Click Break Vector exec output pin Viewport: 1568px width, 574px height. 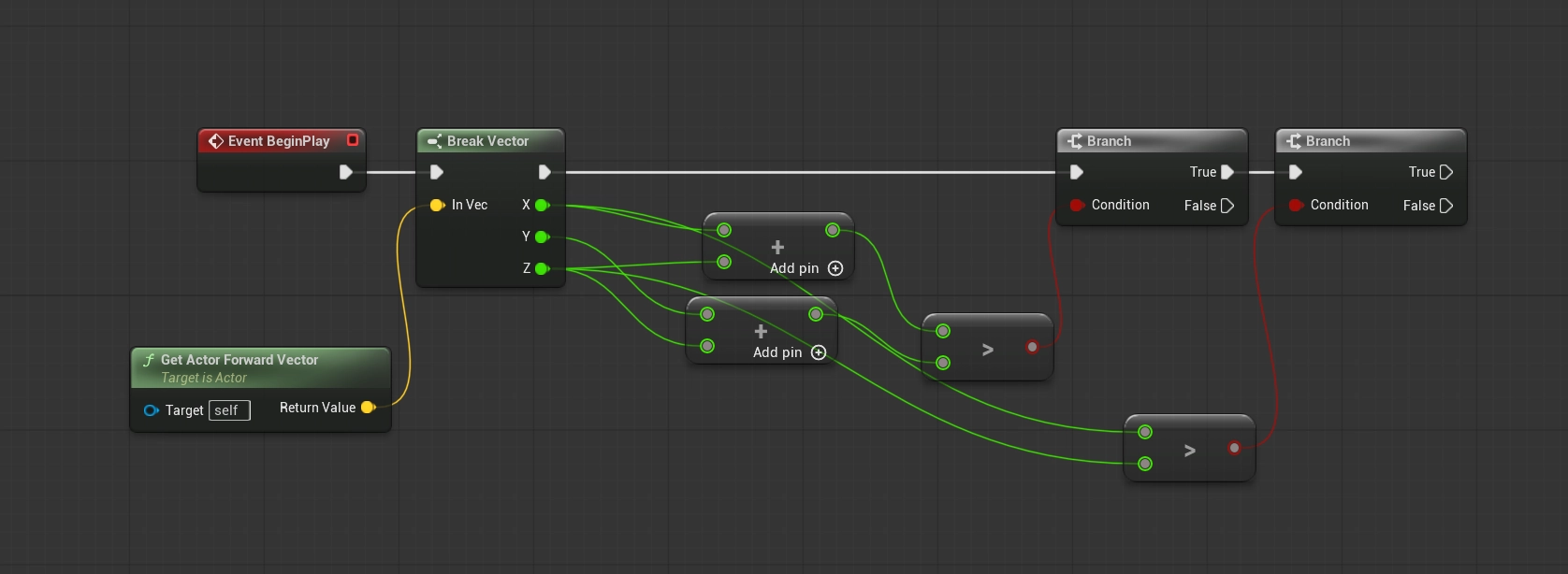coord(544,172)
